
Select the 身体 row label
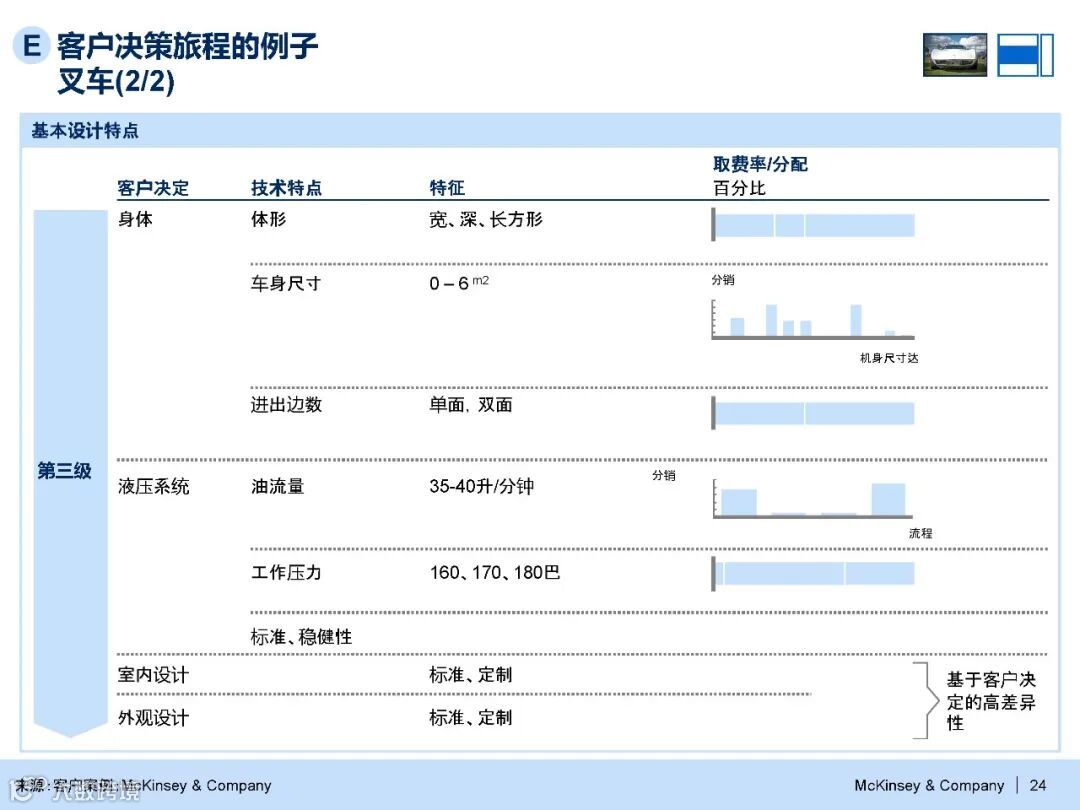click(135, 219)
